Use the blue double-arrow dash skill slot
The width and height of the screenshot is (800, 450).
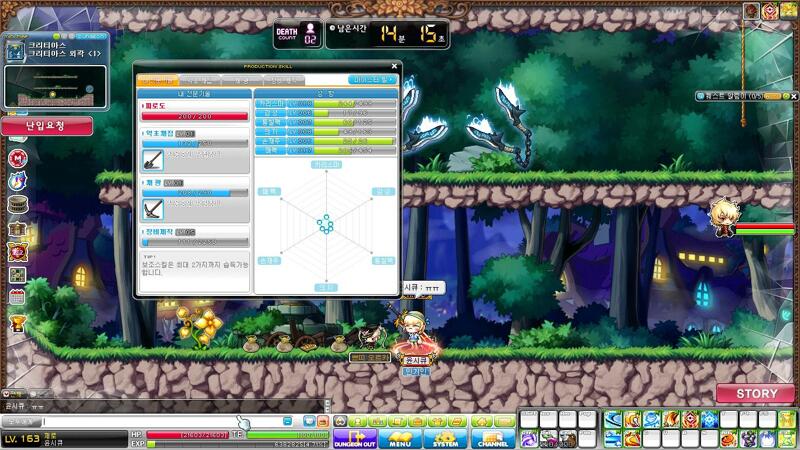click(x=613, y=438)
